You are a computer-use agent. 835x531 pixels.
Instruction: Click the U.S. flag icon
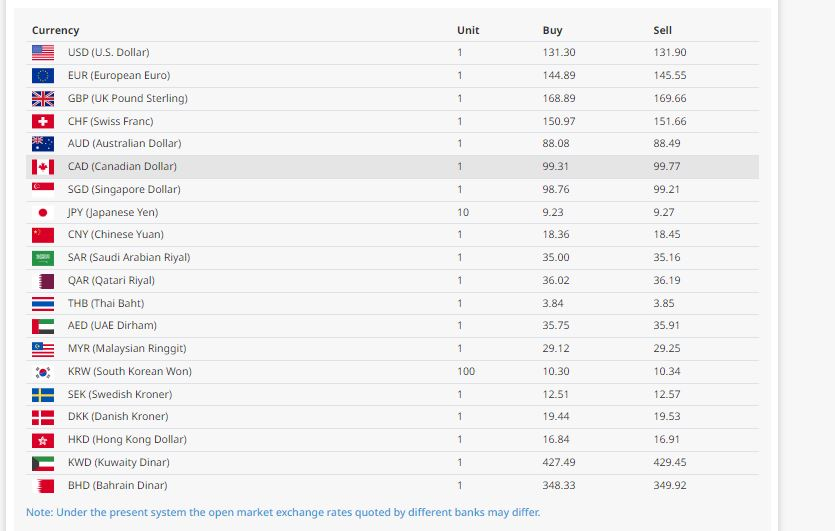pos(42,52)
